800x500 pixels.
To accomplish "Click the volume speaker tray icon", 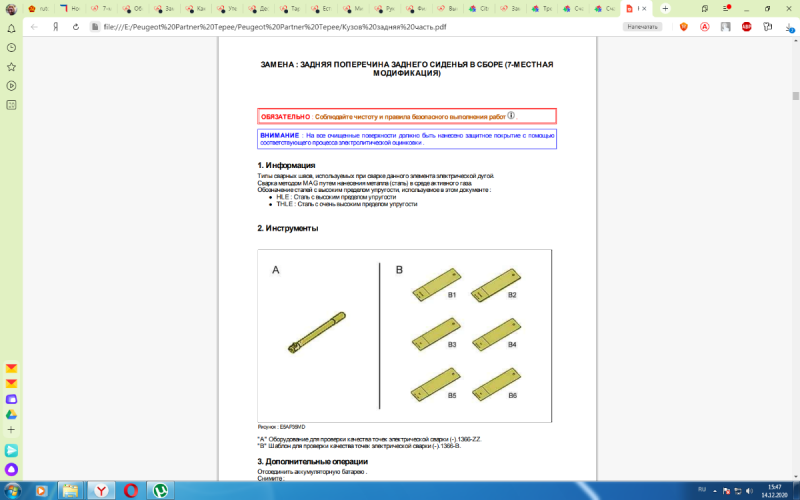I will (749, 491).
